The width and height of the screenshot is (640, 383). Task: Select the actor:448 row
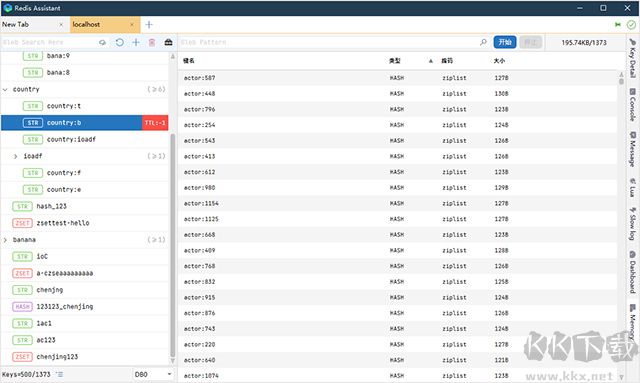[x=398, y=94]
